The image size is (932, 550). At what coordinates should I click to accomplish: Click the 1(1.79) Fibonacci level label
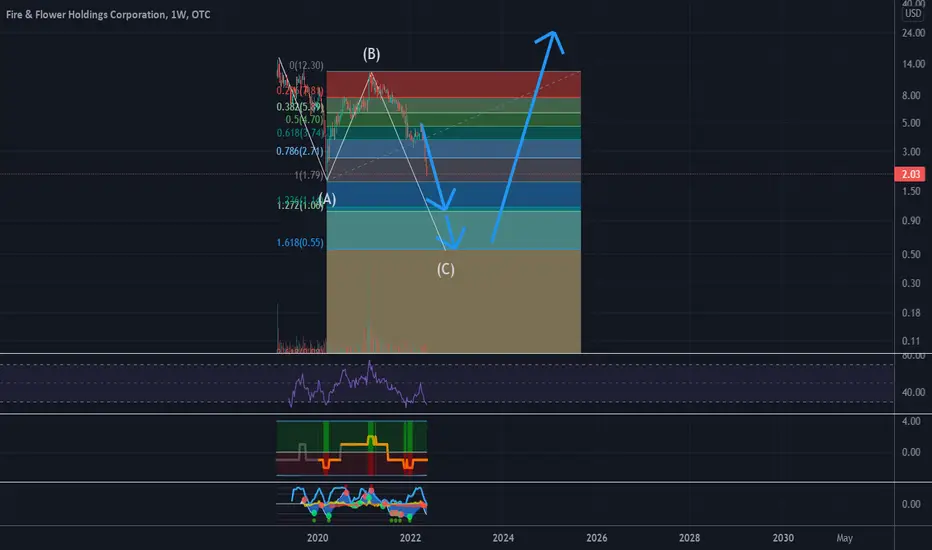click(309, 175)
